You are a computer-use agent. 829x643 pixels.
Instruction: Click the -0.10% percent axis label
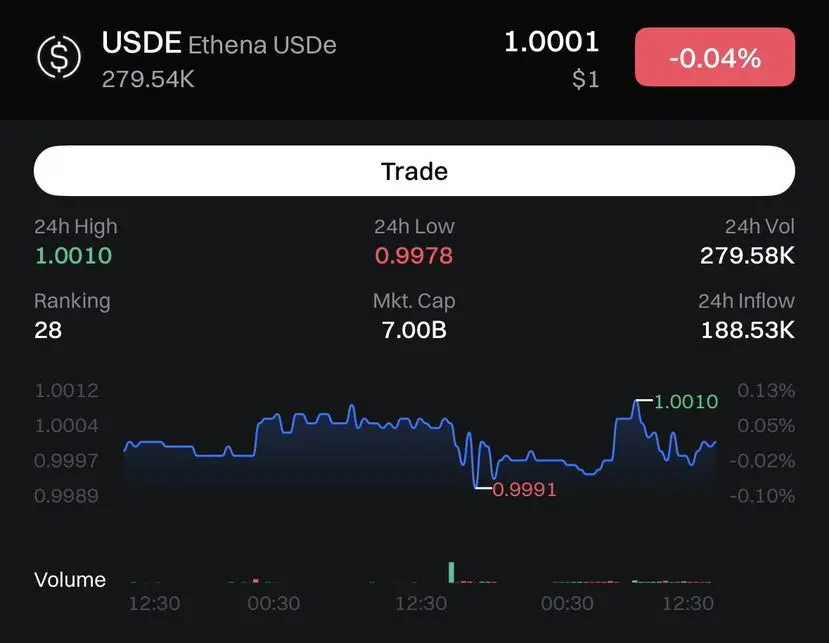pos(762,496)
